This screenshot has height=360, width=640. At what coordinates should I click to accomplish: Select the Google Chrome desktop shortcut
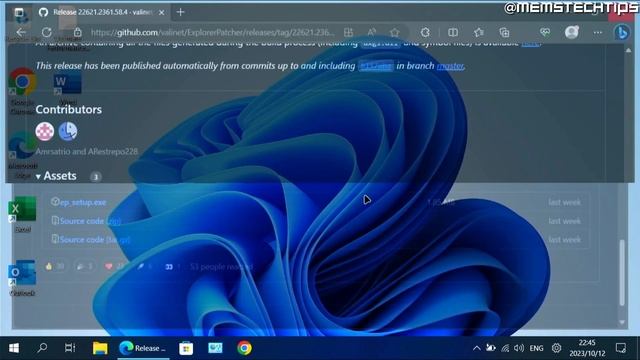pyautogui.click(x=22, y=91)
